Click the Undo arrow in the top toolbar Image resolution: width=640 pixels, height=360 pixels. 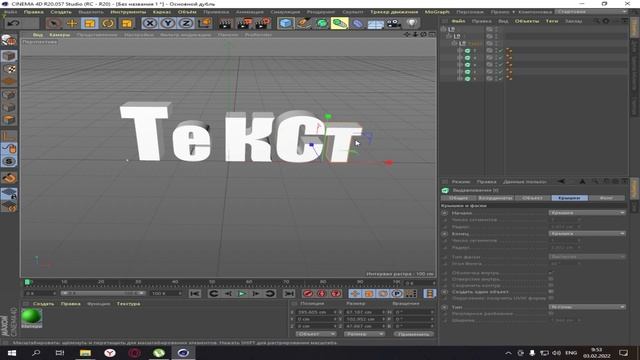tap(13, 23)
